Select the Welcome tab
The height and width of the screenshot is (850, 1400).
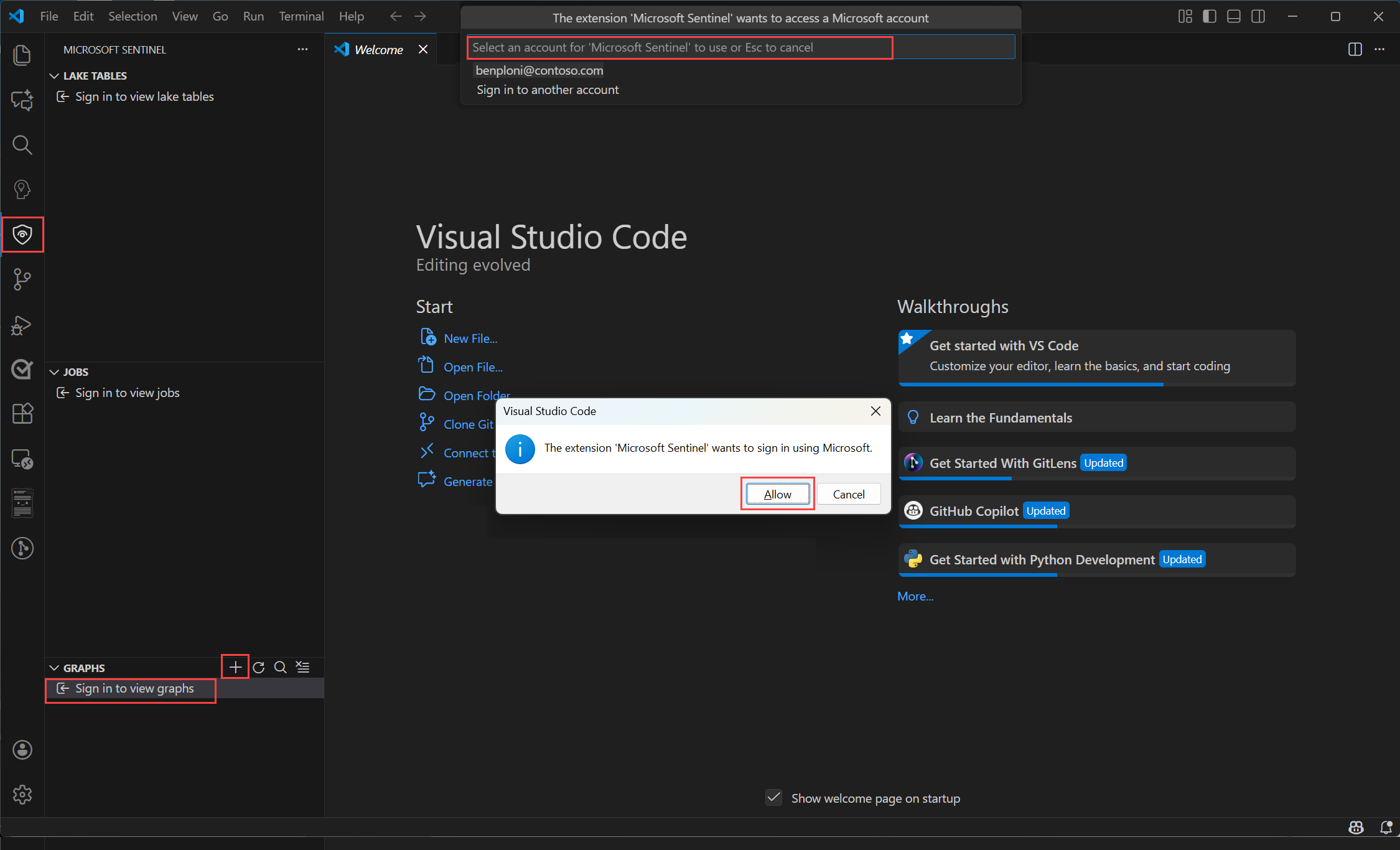[x=378, y=50]
